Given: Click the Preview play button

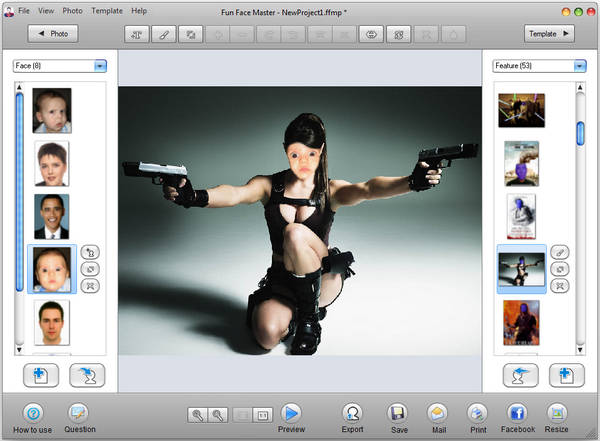Looking at the screenshot, I should [x=290, y=412].
